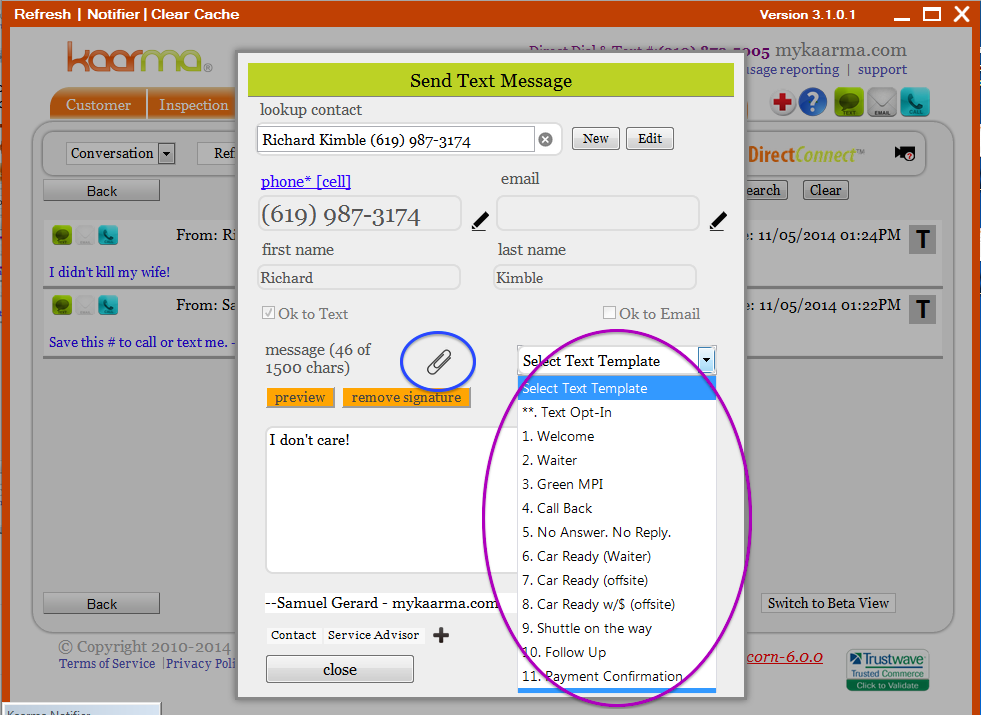Viewport: 981px width, 715px height.
Task: Select the Shuttle on the way template
Action: pos(617,628)
